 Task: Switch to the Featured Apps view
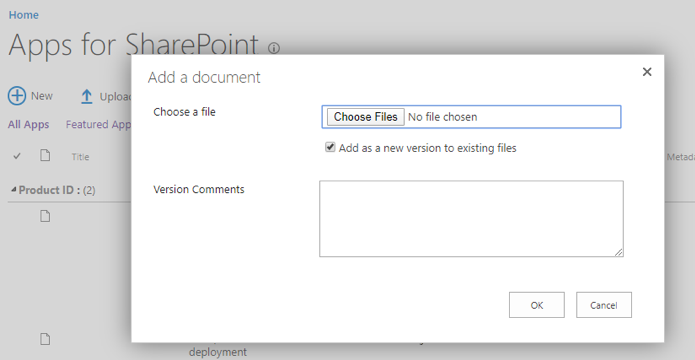[98, 125]
